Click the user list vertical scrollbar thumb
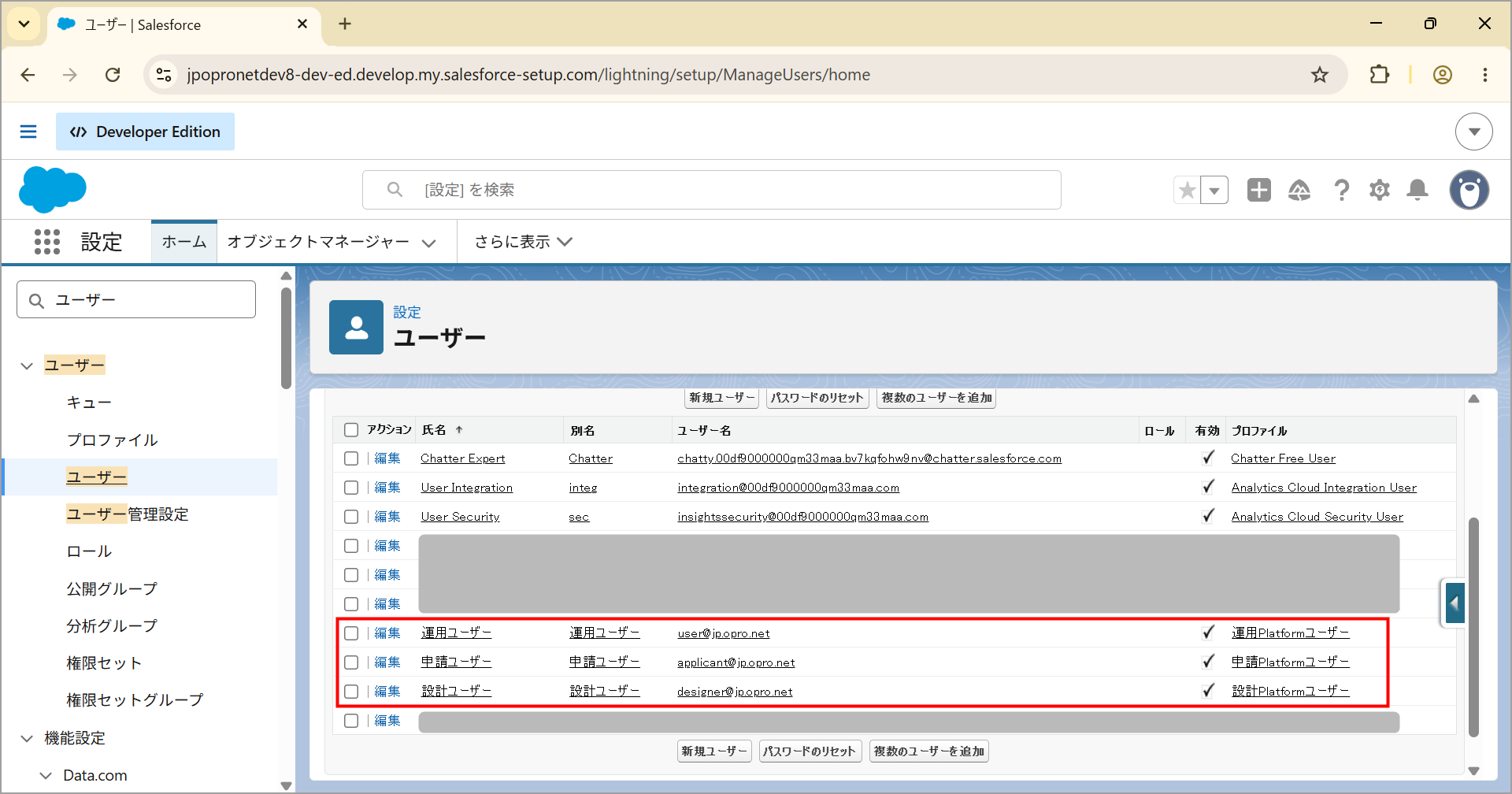Screen dimensions: 1512x794 (1473, 627)
